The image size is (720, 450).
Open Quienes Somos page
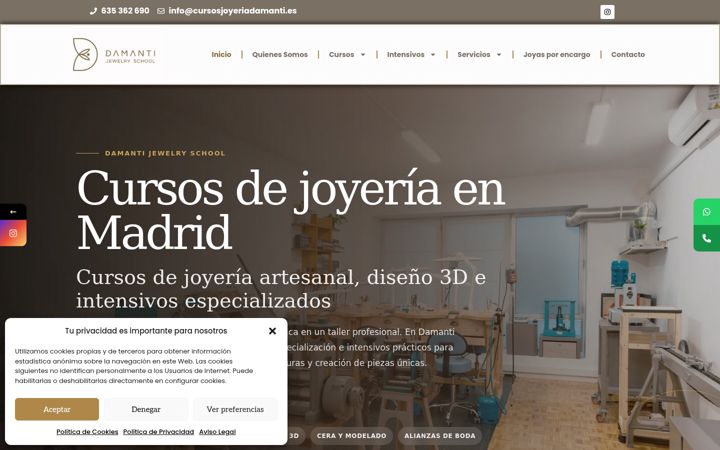point(280,54)
